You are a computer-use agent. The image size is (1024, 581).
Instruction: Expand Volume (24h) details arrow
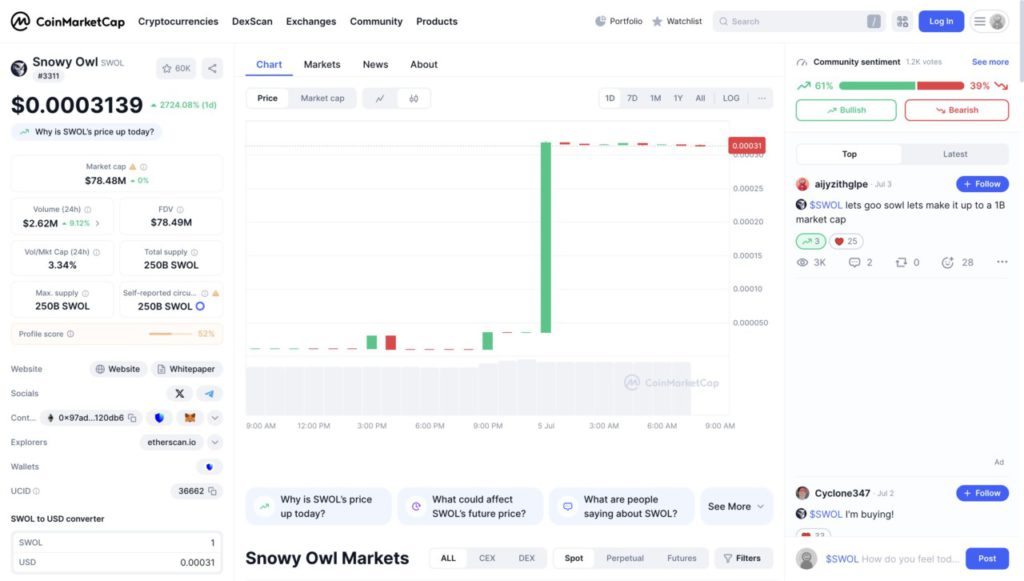(97, 223)
